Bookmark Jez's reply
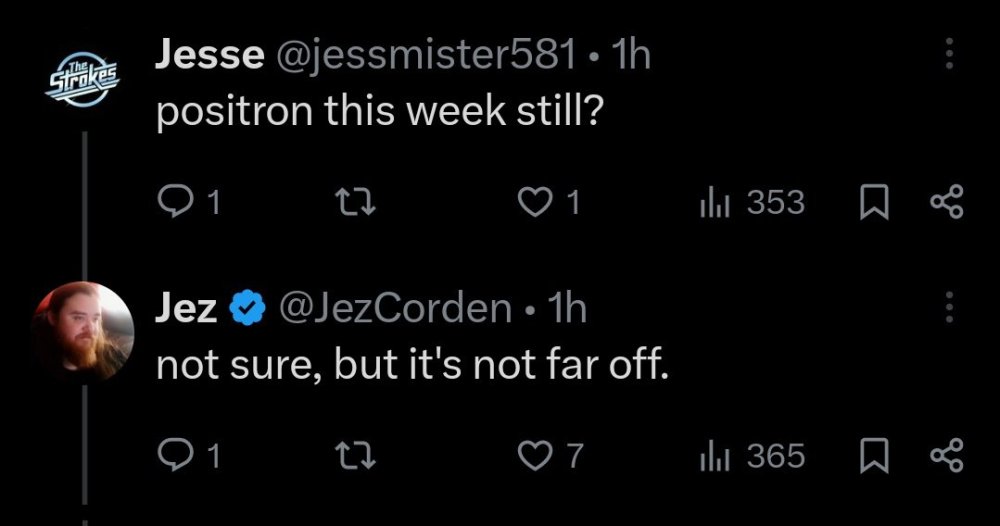Image resolution: width=1000 pixels, height=526 pixels. pyautogui.click(x=874, y=456)
